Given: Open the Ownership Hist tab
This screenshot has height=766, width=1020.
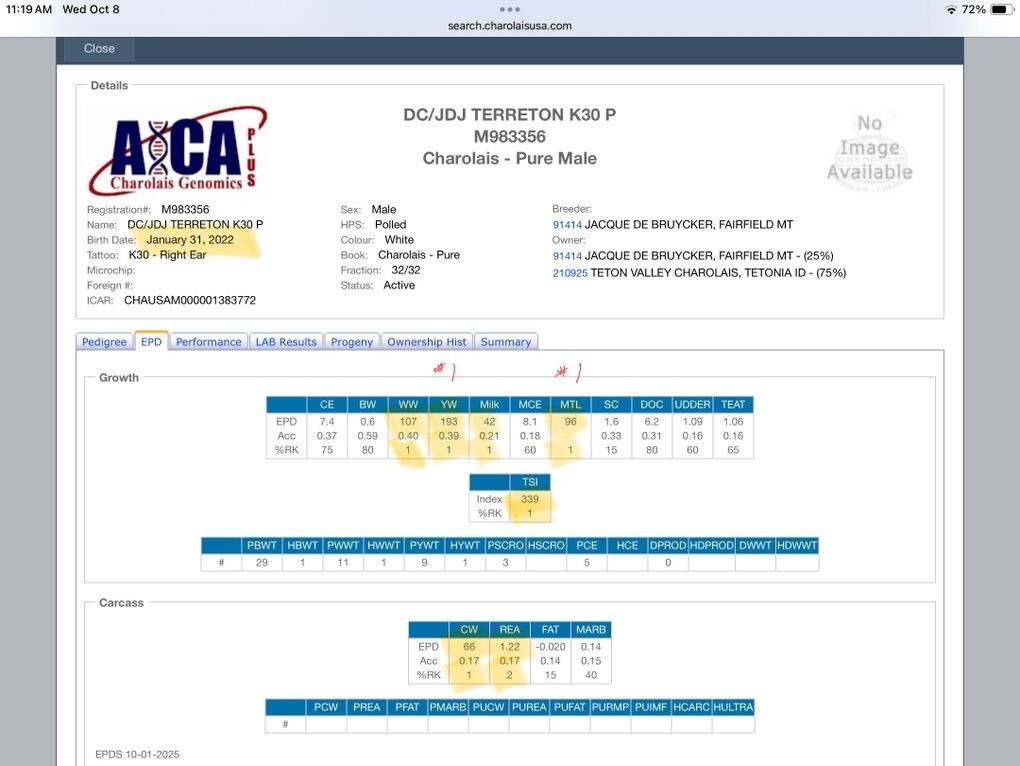Looking at the screenshot, I should click(427, 342).
